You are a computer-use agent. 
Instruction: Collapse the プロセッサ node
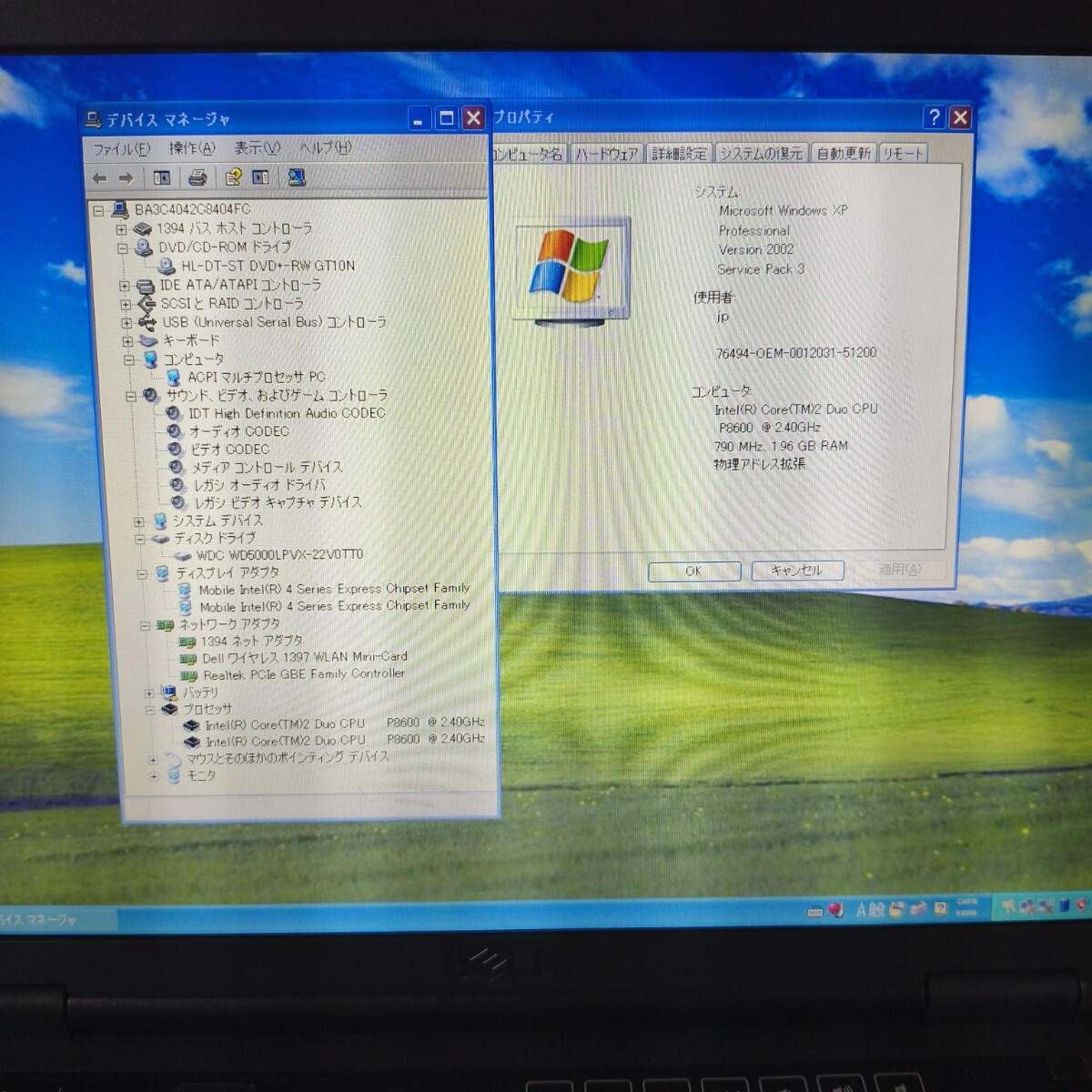150,711
